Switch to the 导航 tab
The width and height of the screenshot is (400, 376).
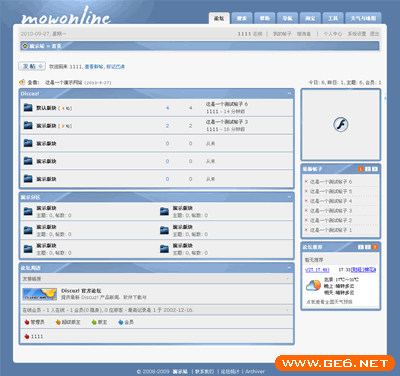tap(287, 18)
